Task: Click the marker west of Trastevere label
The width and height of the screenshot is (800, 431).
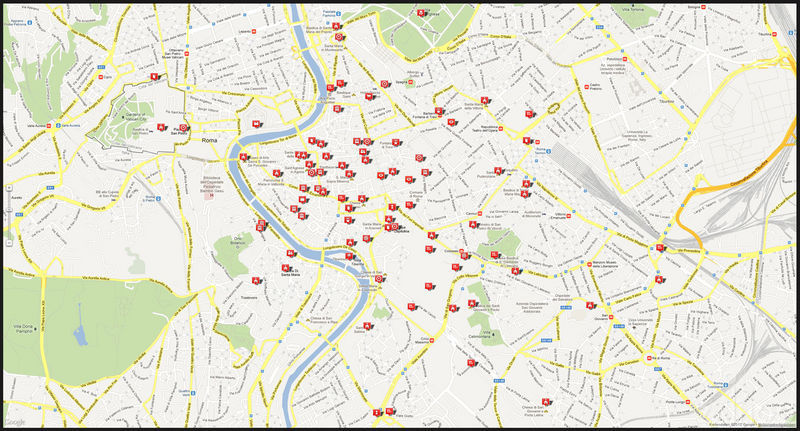Action: [x=255, y=281]
